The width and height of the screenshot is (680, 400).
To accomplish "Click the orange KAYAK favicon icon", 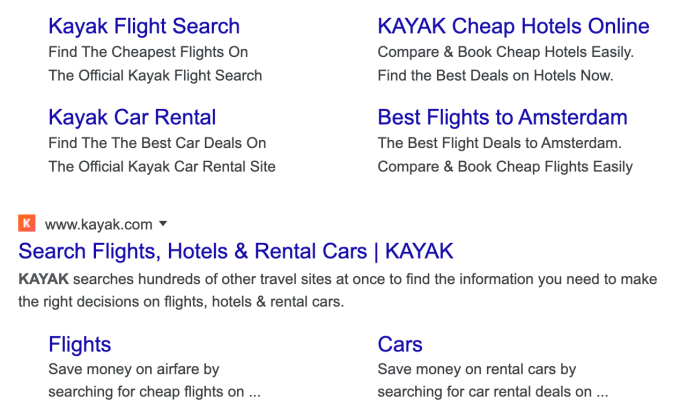I will 26,223.
